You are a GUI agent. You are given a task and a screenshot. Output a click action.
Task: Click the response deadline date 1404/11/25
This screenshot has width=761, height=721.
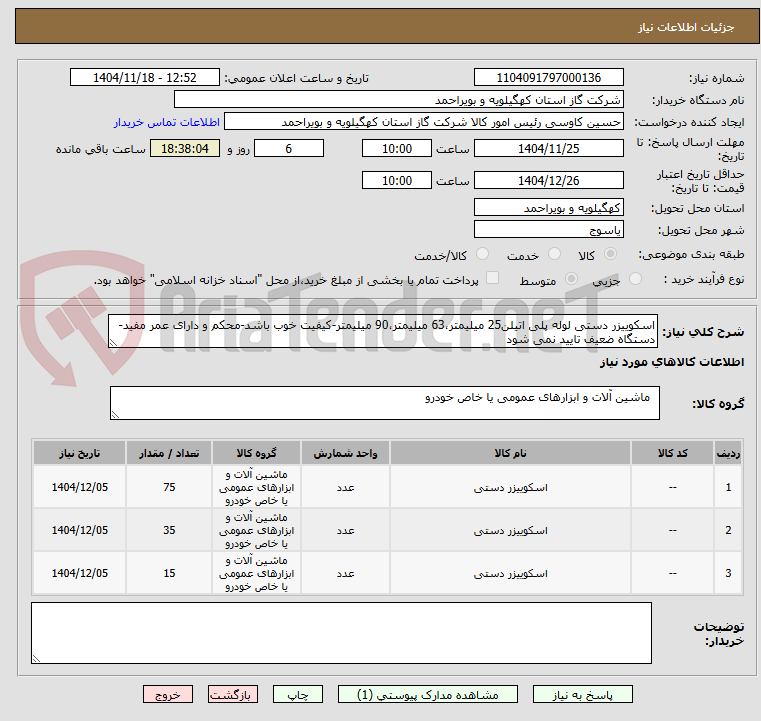548,148
